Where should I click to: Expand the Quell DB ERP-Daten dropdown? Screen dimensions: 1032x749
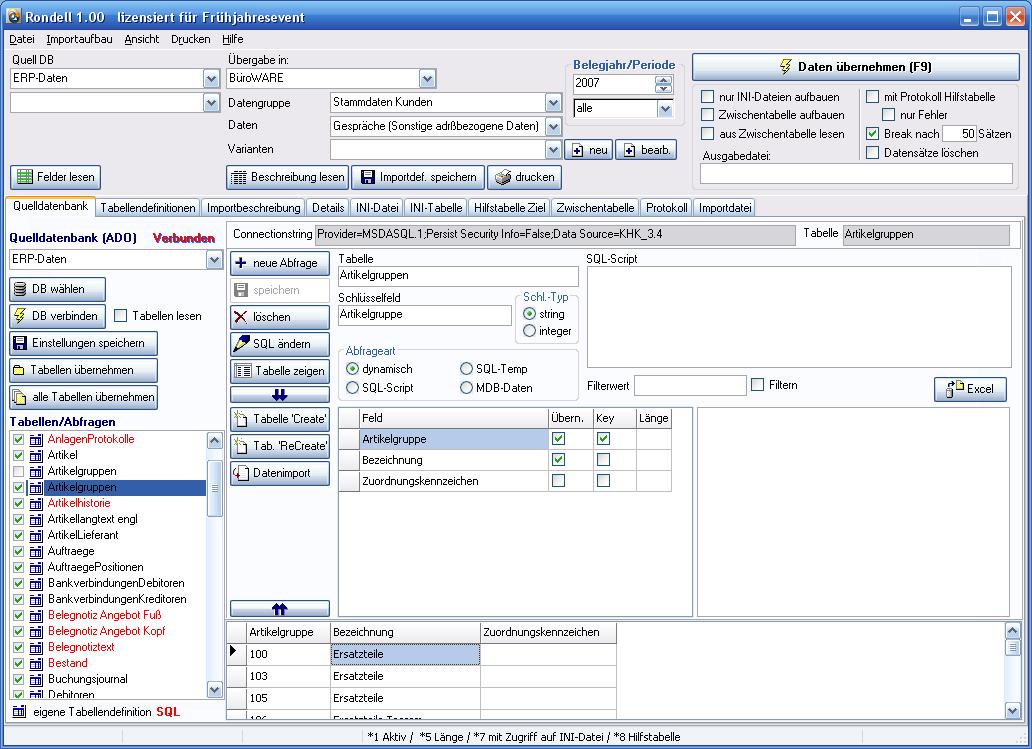click(211, 78)
